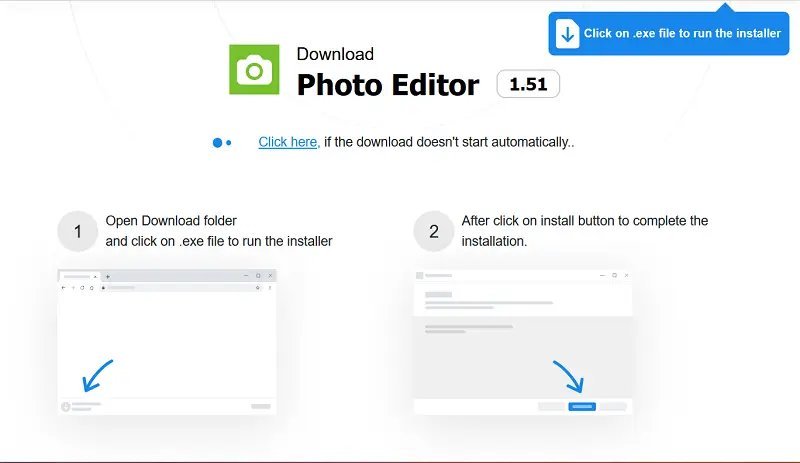Click the bookmark star in browser illustration
The width and height of the screenshot is (800, 463).
click(258, 287)
